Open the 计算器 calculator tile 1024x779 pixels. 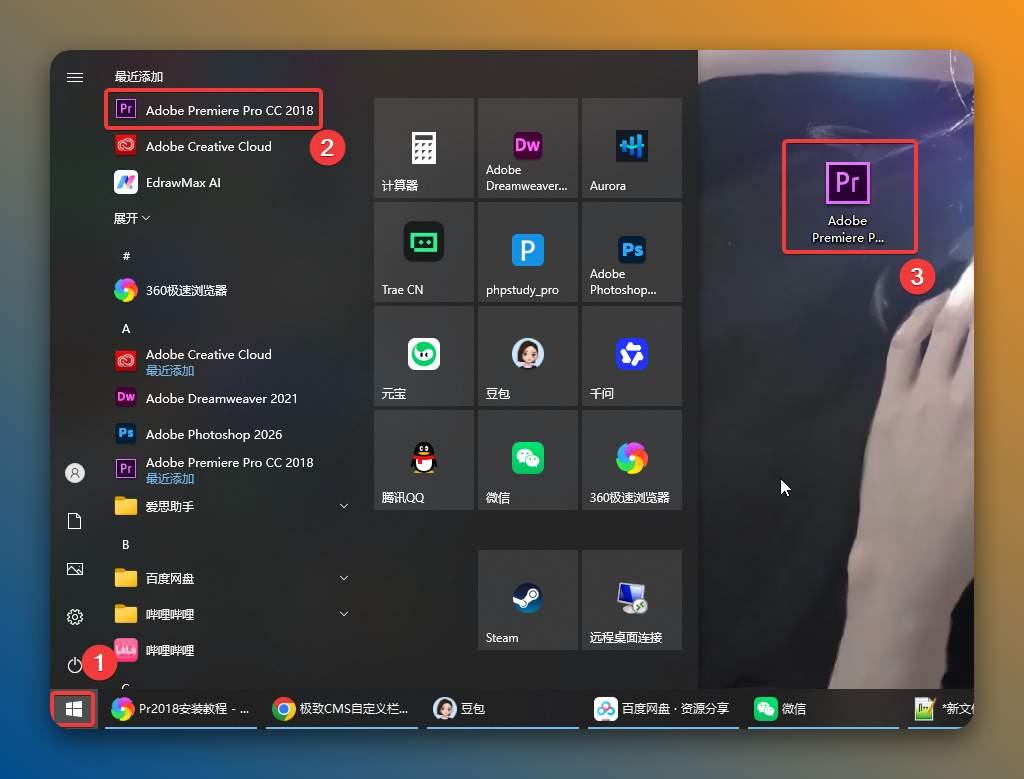pos(424,148)
